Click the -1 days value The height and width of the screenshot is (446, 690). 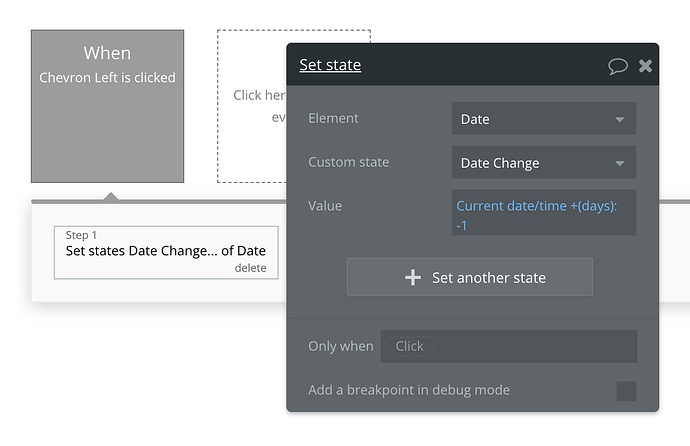tap(462, 225)
